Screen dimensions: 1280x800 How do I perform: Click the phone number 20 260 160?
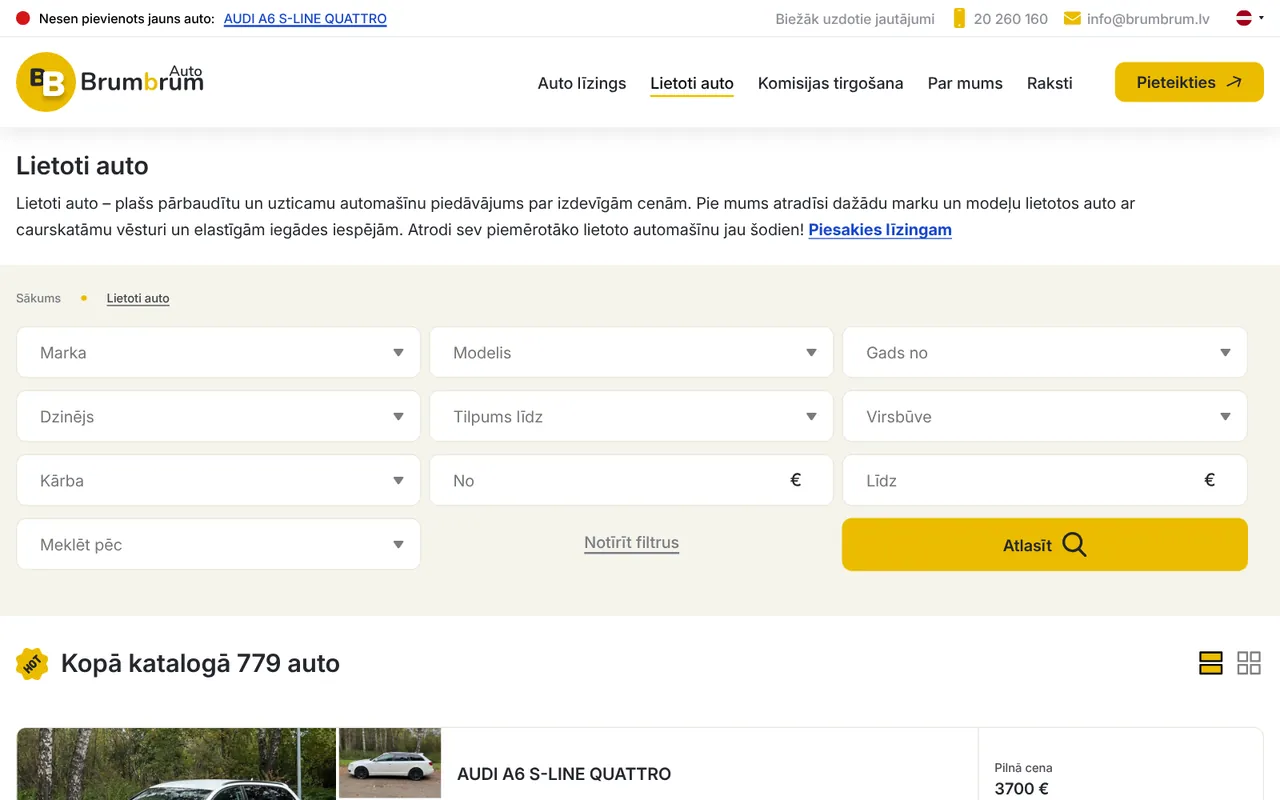click(x=1011, y=18)
